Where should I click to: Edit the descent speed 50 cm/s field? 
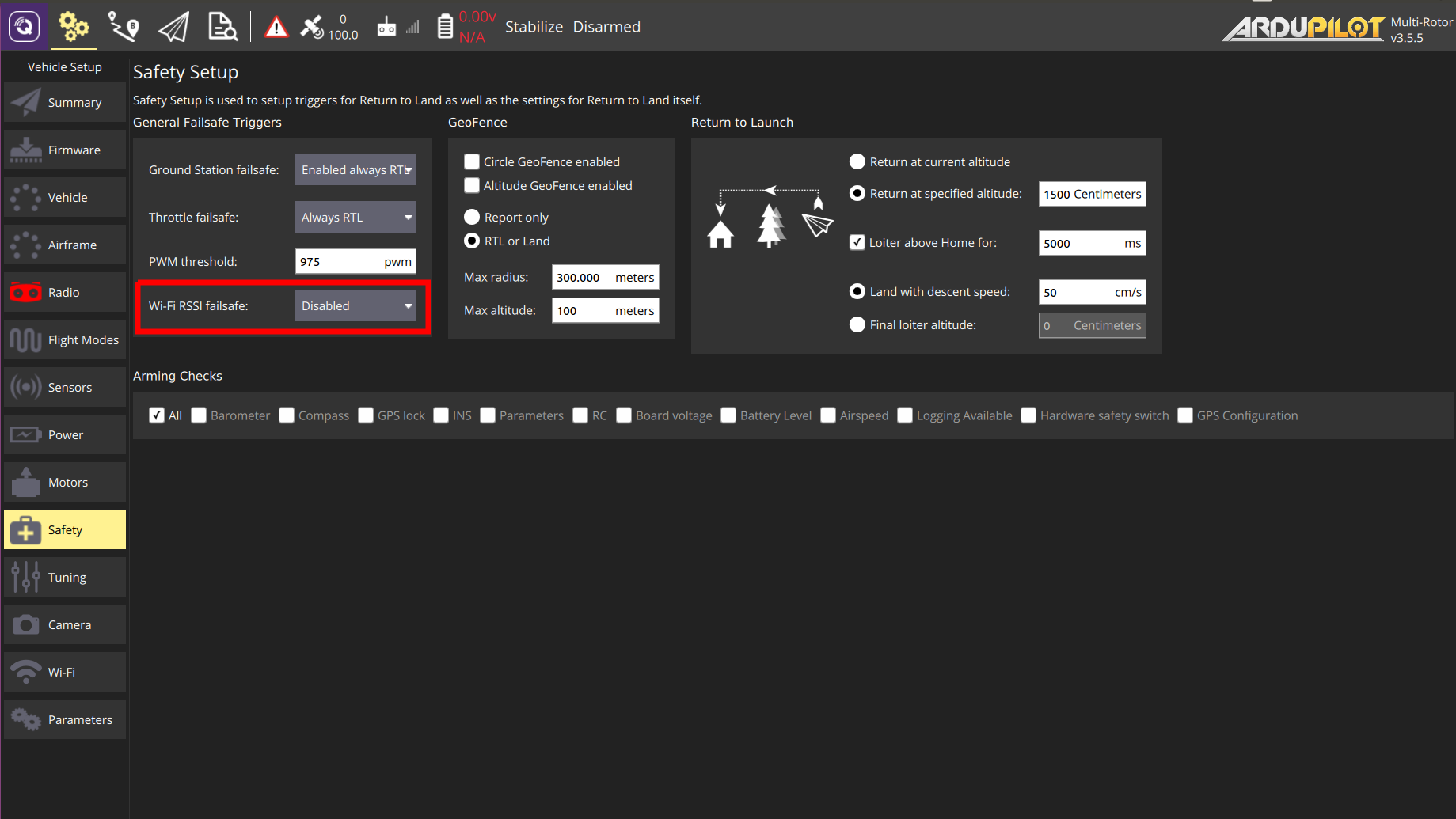(x=1092, y=292)
